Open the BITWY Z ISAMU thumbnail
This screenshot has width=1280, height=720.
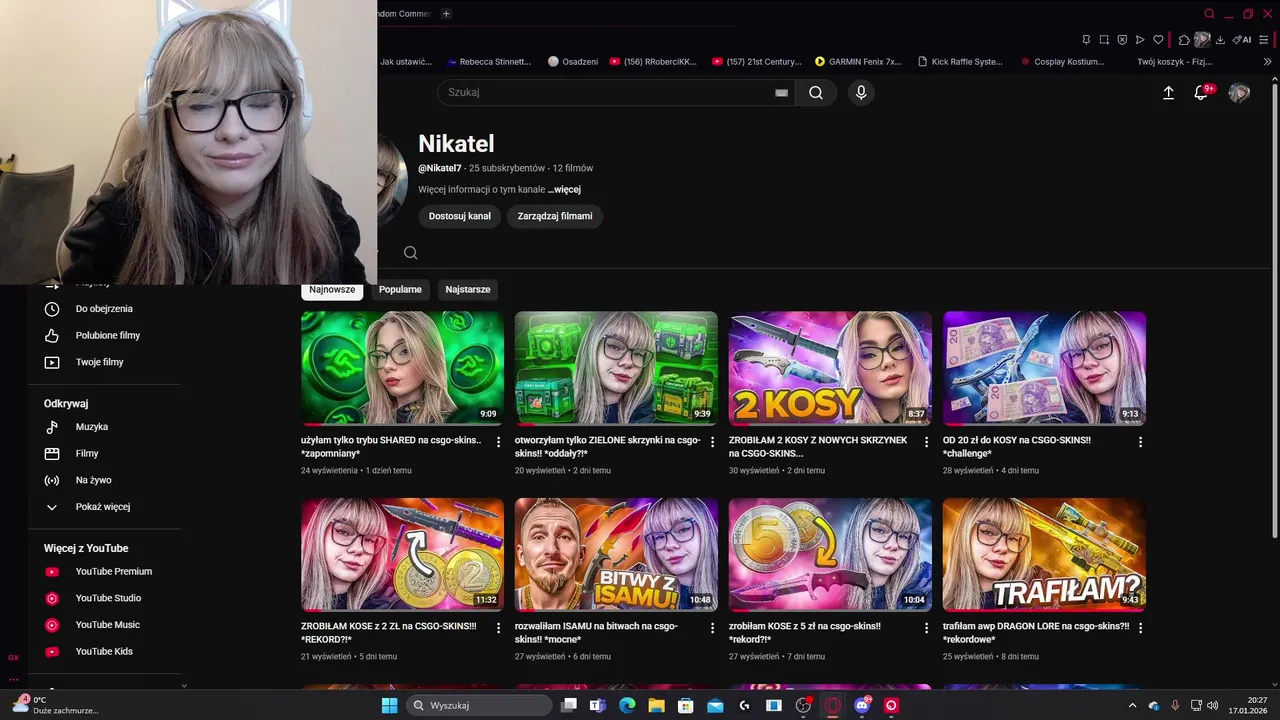click(x=616, y=554)
